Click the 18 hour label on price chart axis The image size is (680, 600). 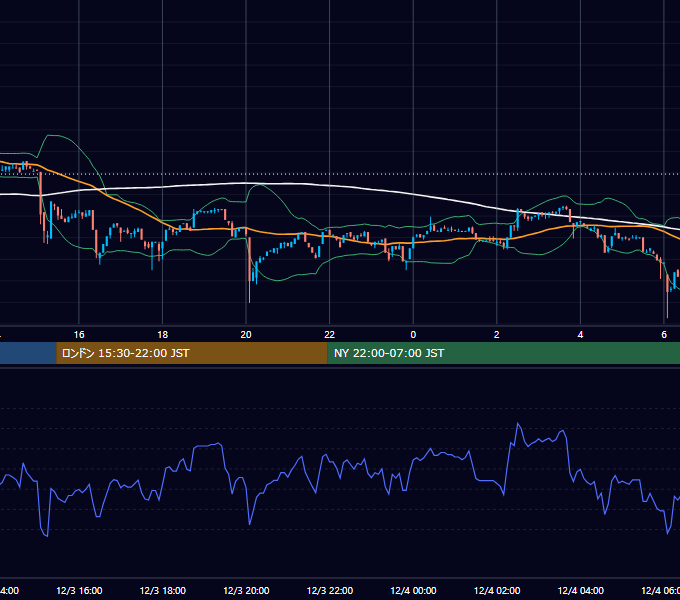coord(163,335)
